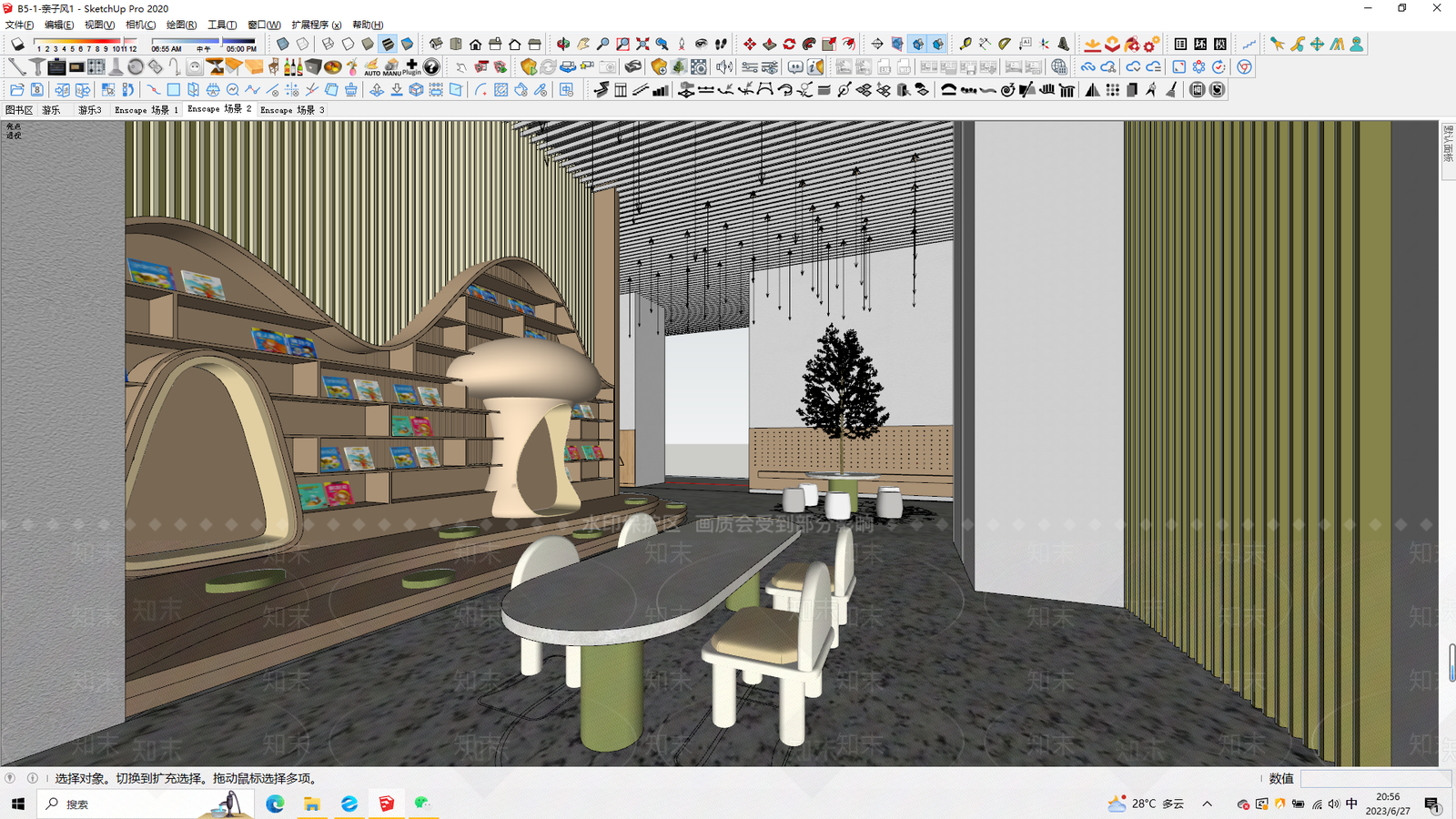Image resolution: width=1456 pixels, height=819 pixels.
Task: Activate the Orbit camera tool
Action: tap(563, 44)
